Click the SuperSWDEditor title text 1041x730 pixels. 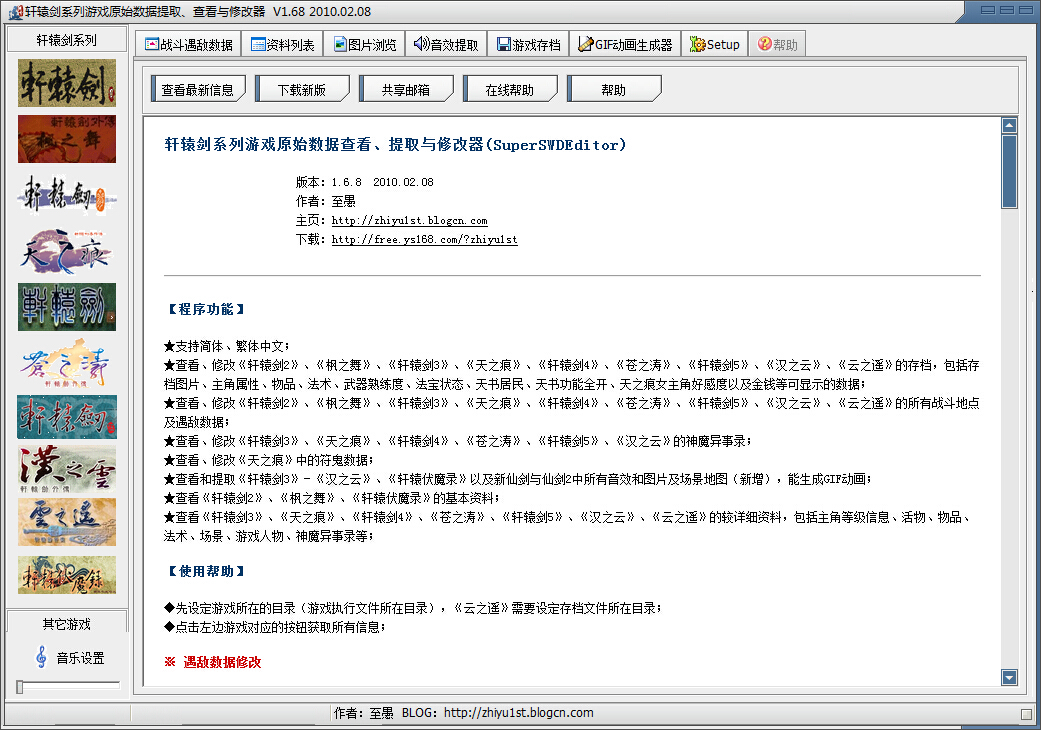394,145
